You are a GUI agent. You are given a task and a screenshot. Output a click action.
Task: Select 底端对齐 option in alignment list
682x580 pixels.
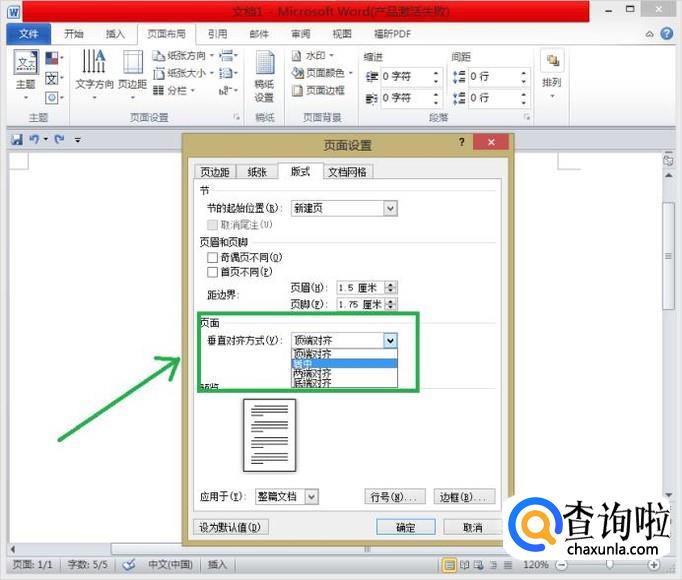(344, 382)
